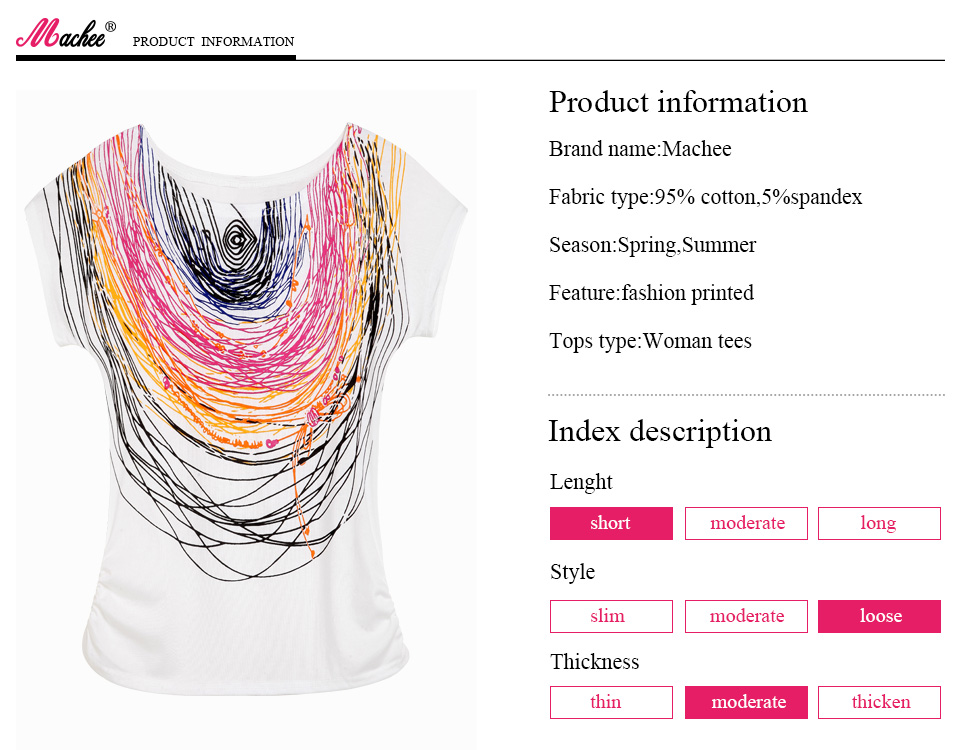Select loose style option
Viewport: 960px width, 750px height.
[879, 616]
